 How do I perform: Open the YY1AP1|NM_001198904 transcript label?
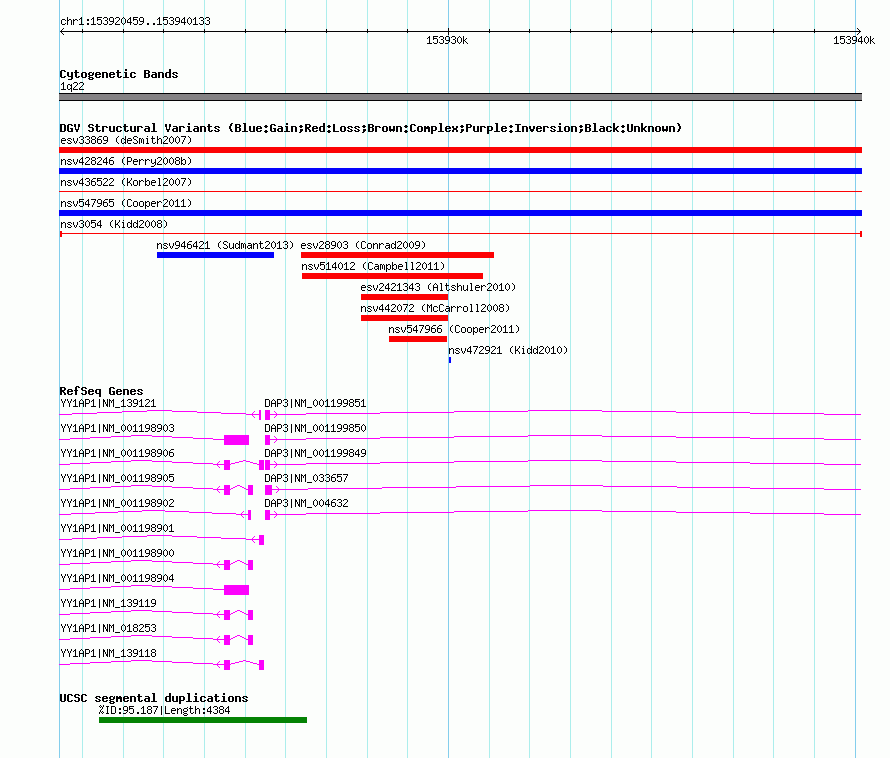tap(117, 579)
